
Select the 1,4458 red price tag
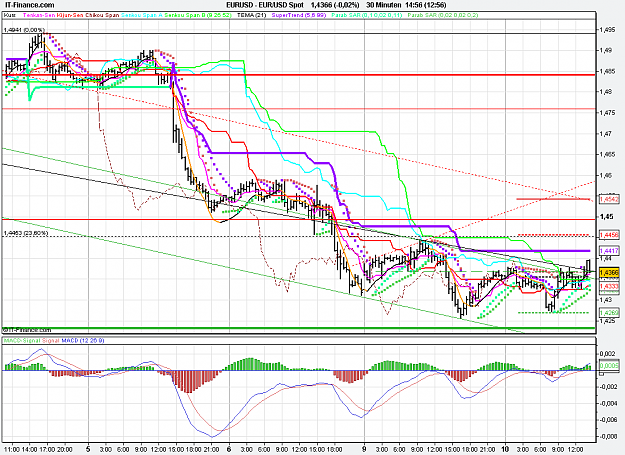(609, 235)
